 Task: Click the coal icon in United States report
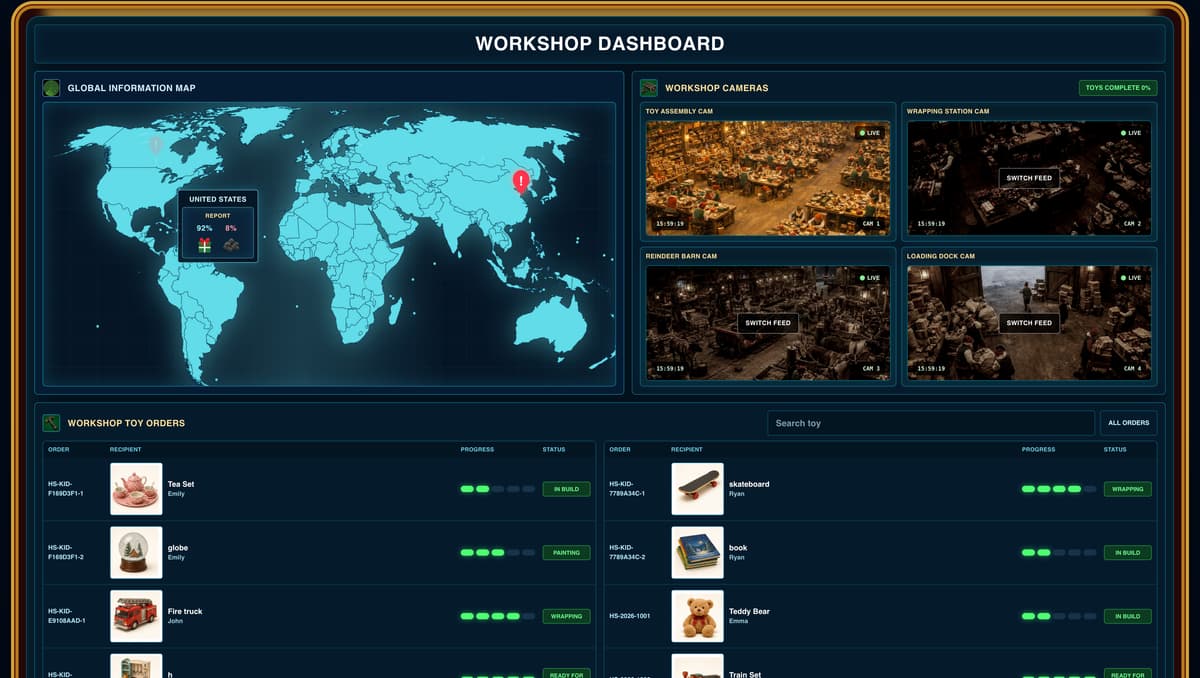[x=231, y=245]
